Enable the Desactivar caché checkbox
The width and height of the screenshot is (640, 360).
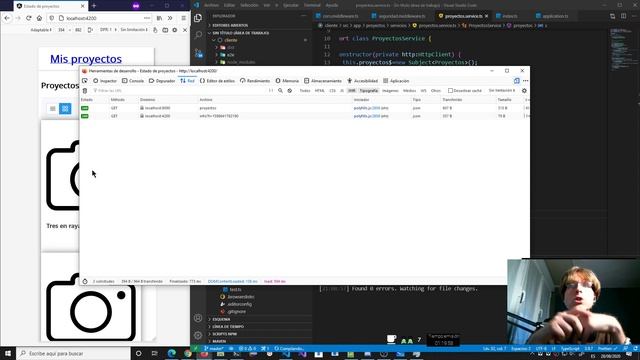451,91
